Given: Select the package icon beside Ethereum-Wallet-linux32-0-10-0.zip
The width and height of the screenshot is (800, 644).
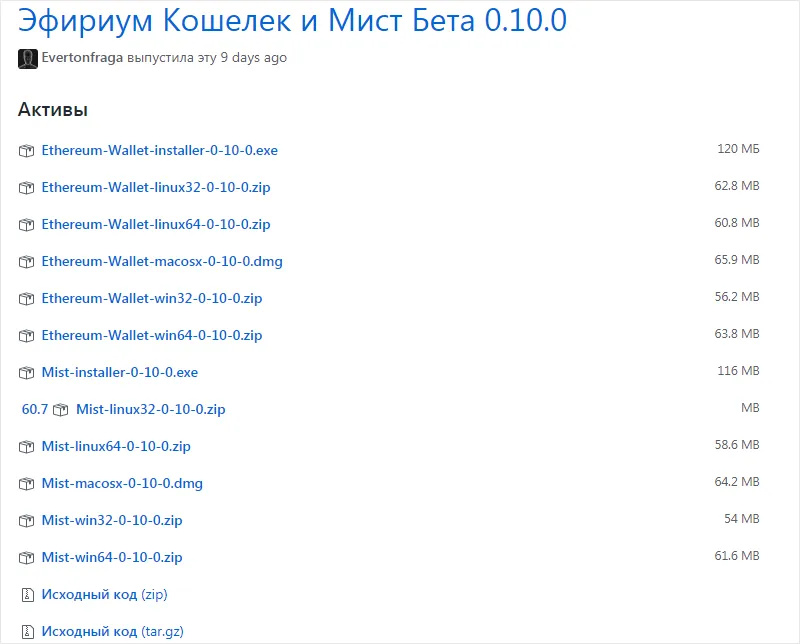Looking at the screenshot, I should [26, 187].
